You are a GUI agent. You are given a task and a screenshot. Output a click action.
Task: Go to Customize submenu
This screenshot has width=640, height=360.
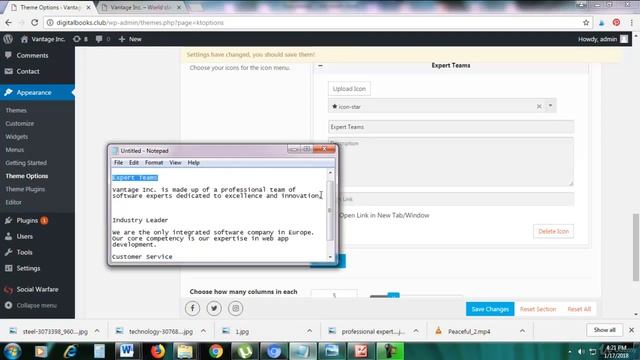point(20,123)
